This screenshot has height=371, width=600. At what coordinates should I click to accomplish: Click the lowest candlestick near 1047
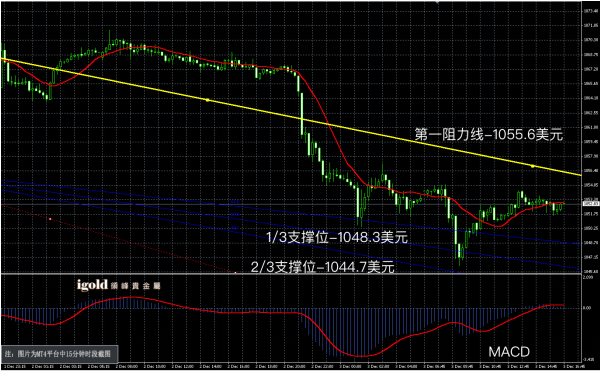[x=460, y=252]
